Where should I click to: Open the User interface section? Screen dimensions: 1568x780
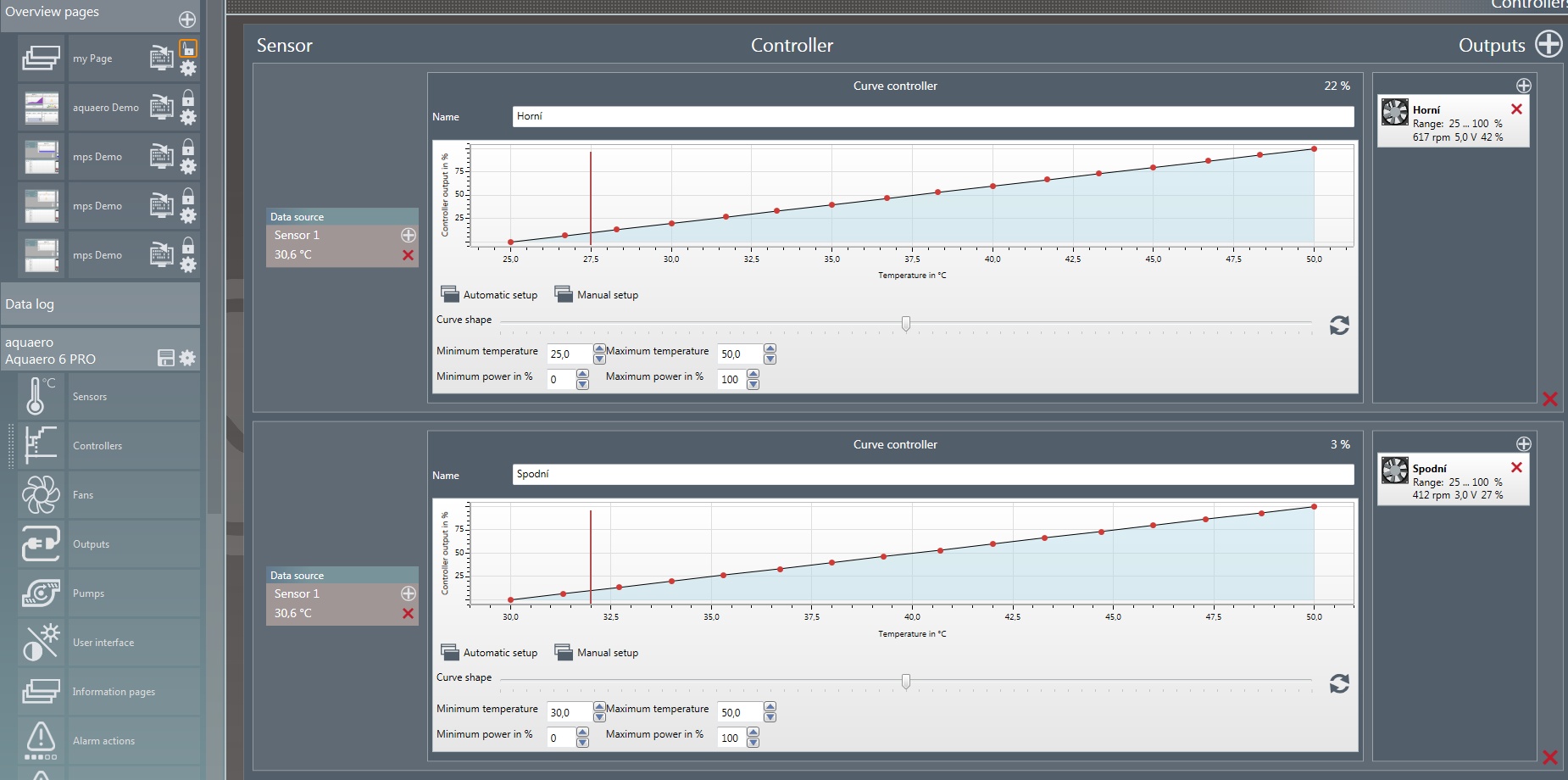tap(134, 643)
